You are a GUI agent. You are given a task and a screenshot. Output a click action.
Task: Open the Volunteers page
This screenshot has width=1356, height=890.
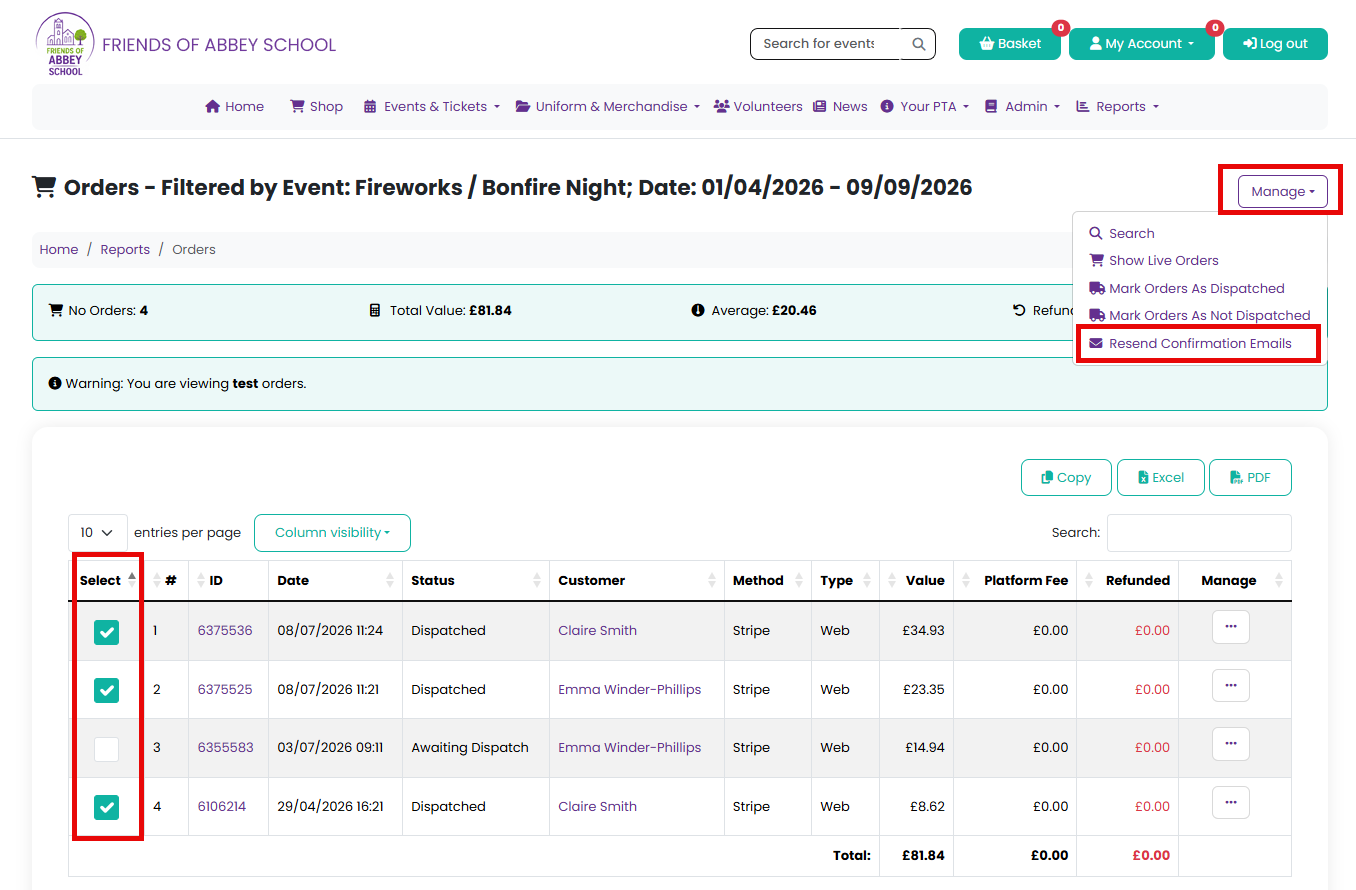tap(758, 107)
